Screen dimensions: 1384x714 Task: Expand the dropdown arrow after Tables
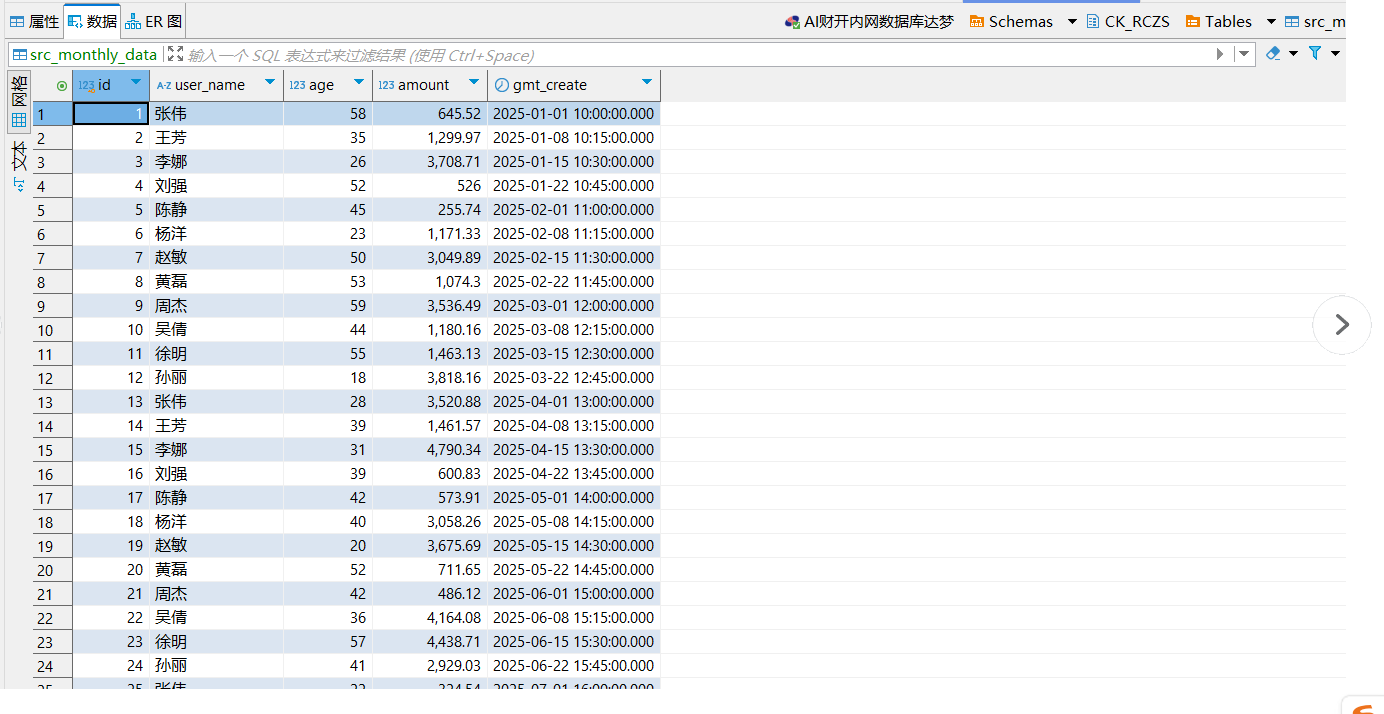(1271, 21)
